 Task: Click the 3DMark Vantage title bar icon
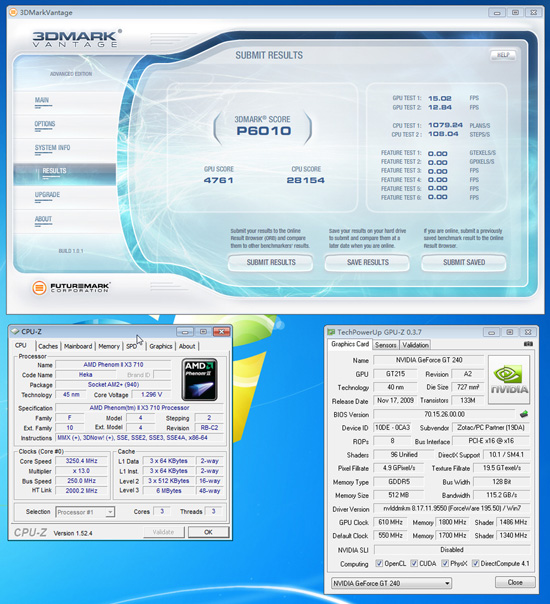click(13, 12)
